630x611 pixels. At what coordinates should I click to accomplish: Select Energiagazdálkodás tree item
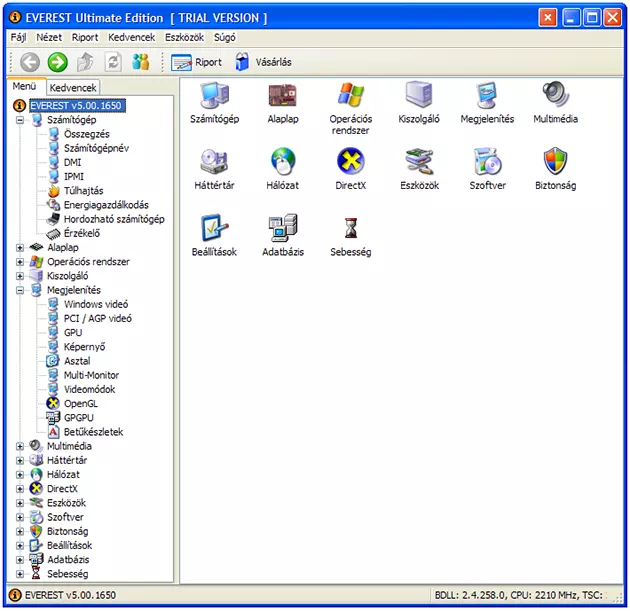106,205
